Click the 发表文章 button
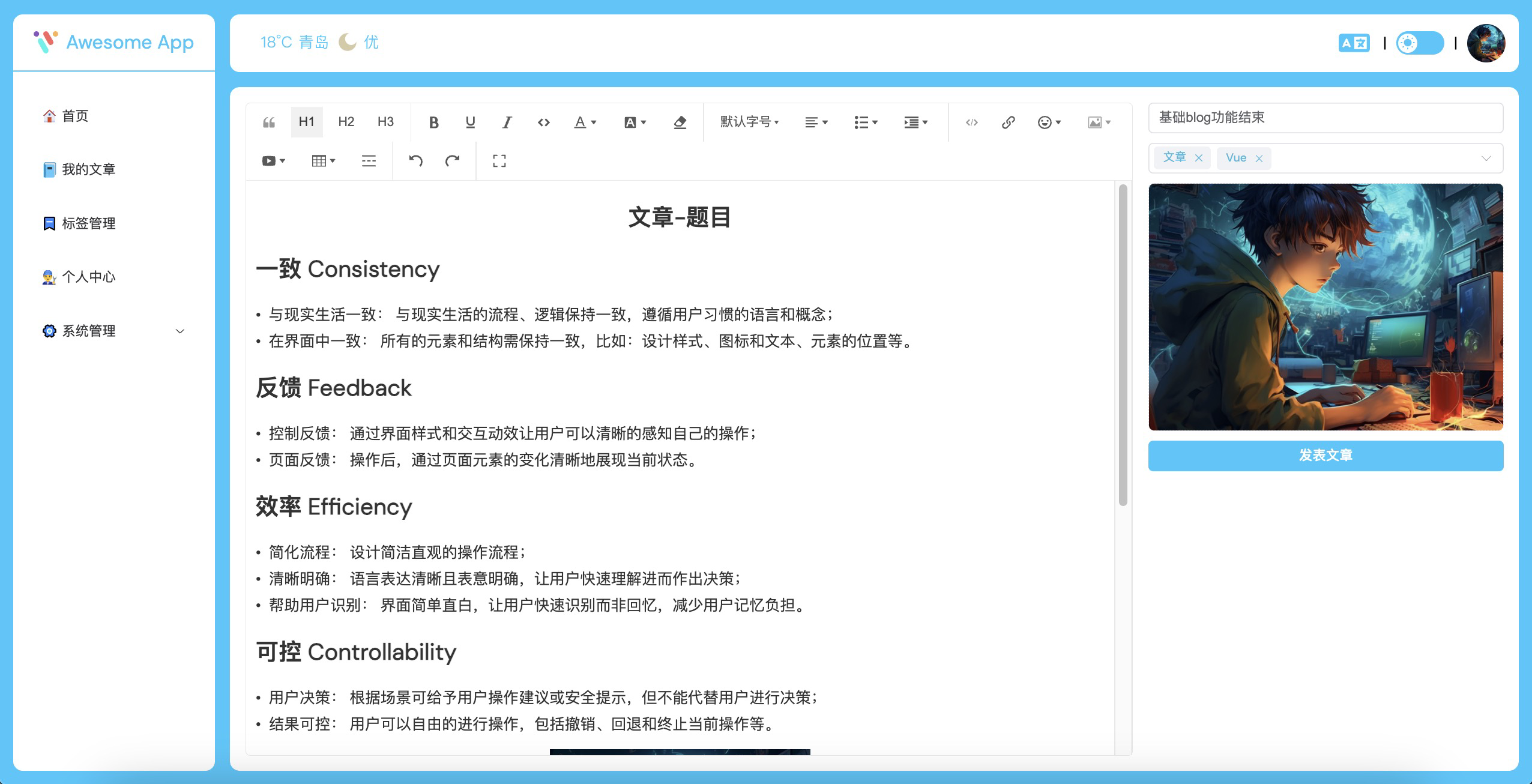 [1325, 456]
